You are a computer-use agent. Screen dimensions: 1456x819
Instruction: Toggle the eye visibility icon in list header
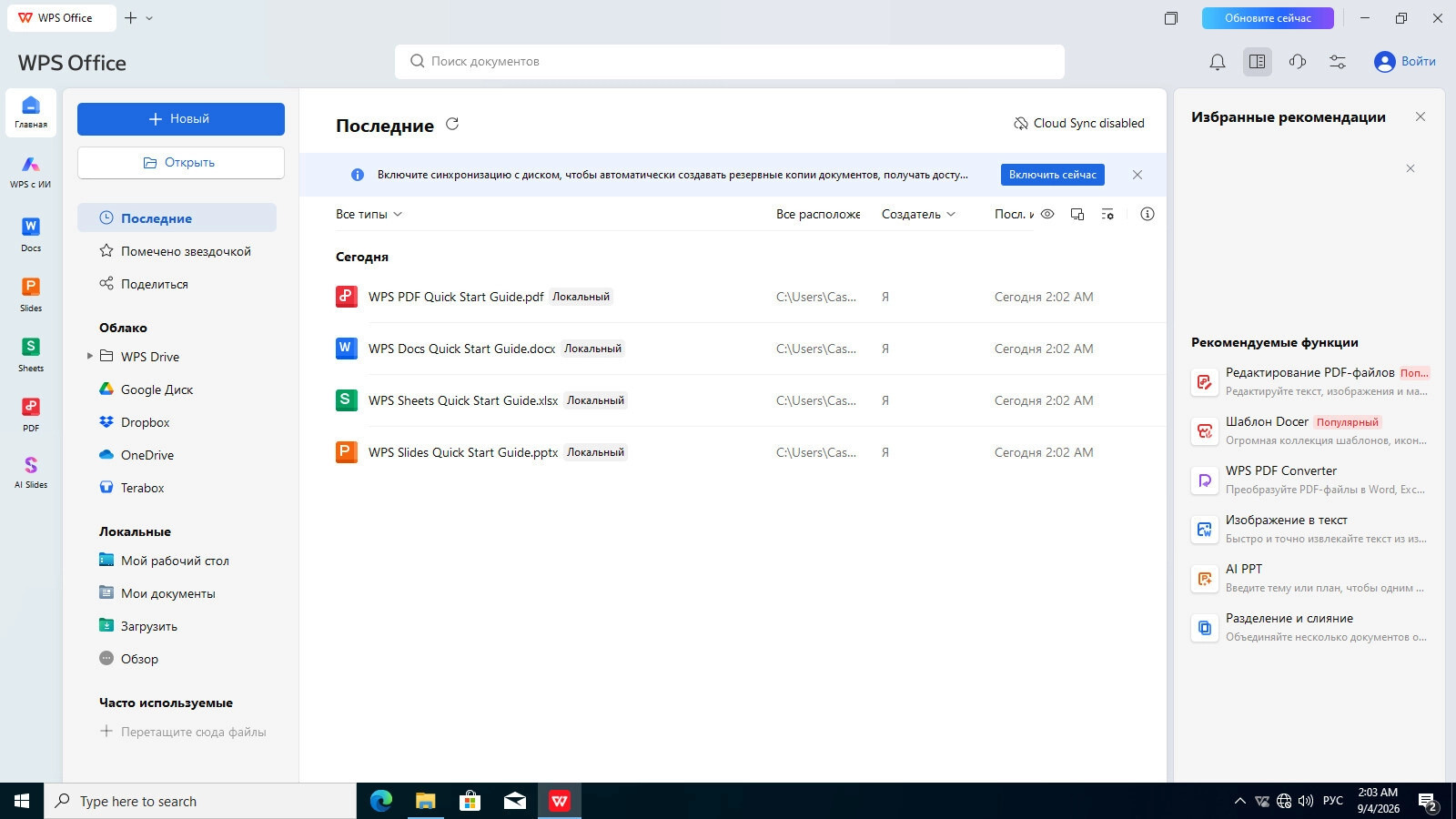pyautogui.click(x=1047, y=214)
